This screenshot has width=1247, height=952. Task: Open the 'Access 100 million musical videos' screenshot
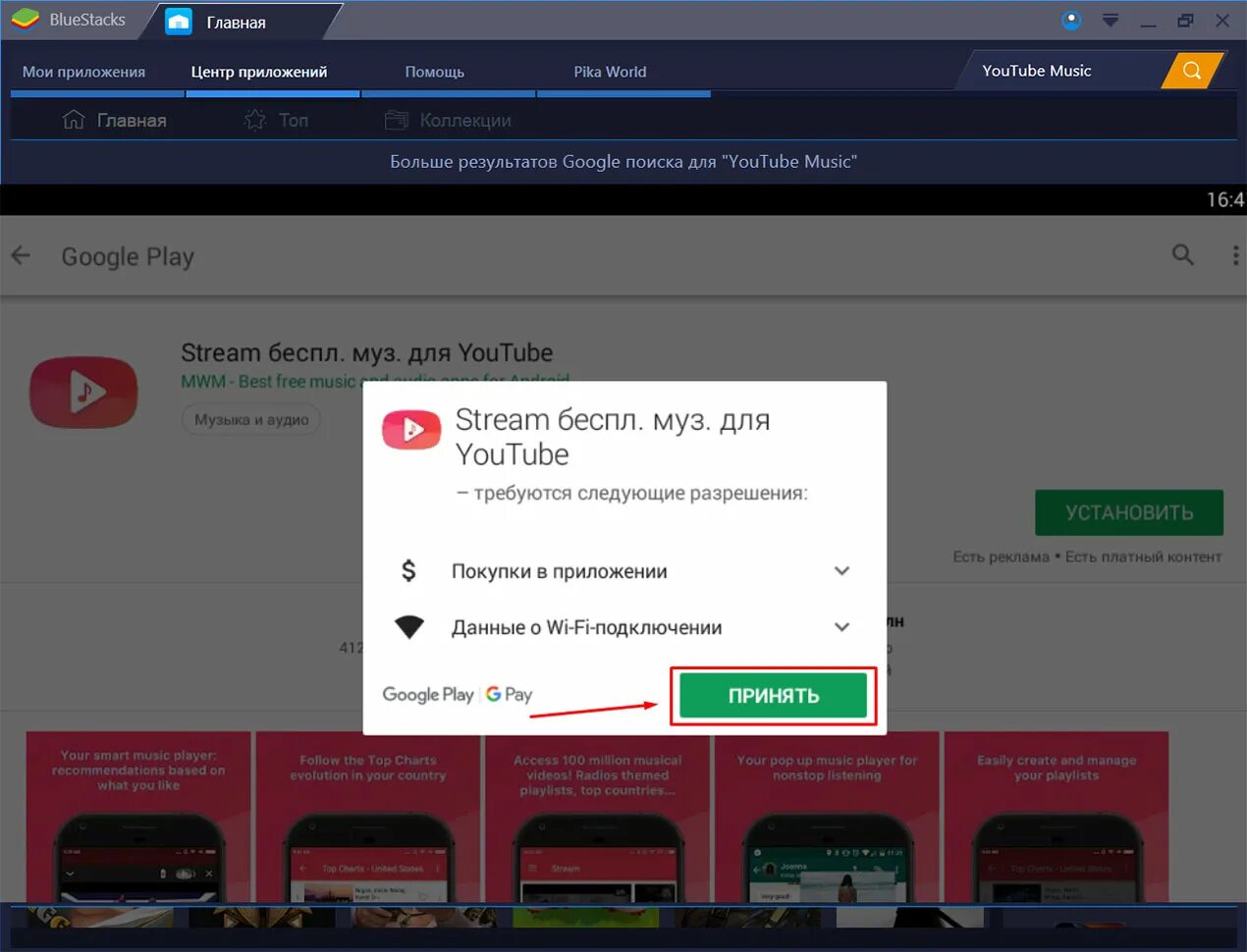click(597, 817)
